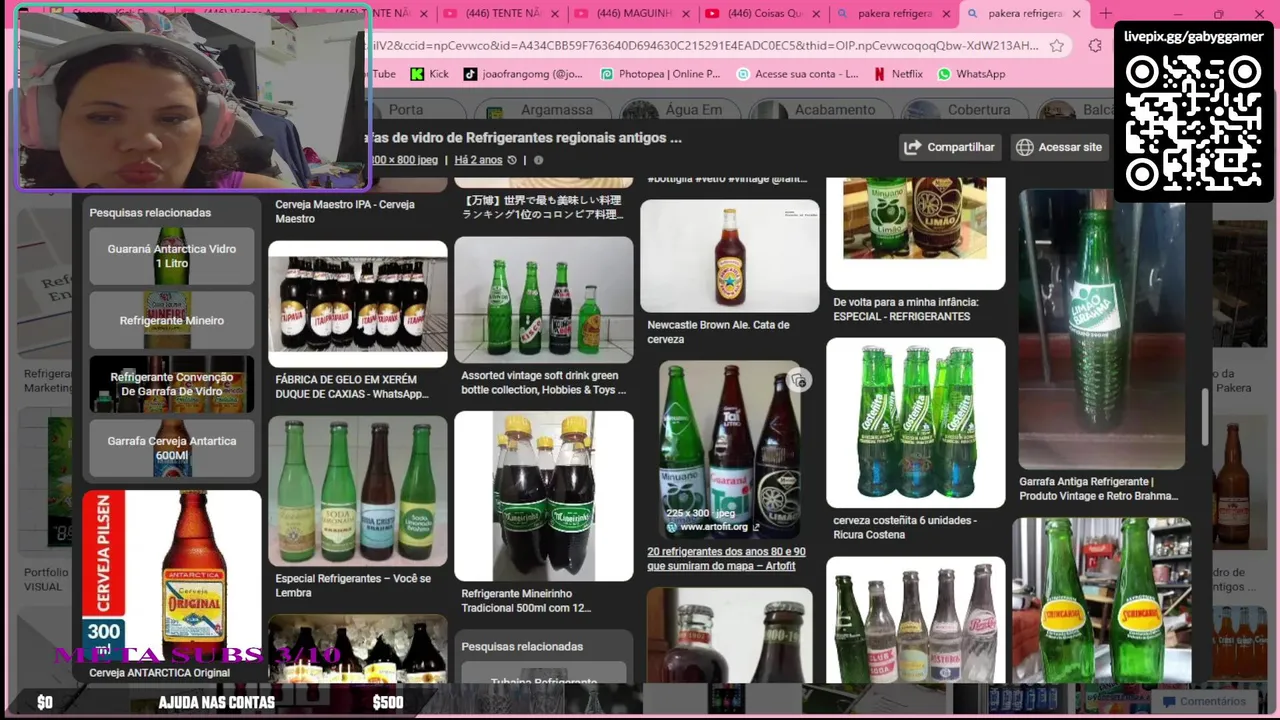
Task: Click the info icon beside Há 2 anos
Action: (538, 160)
